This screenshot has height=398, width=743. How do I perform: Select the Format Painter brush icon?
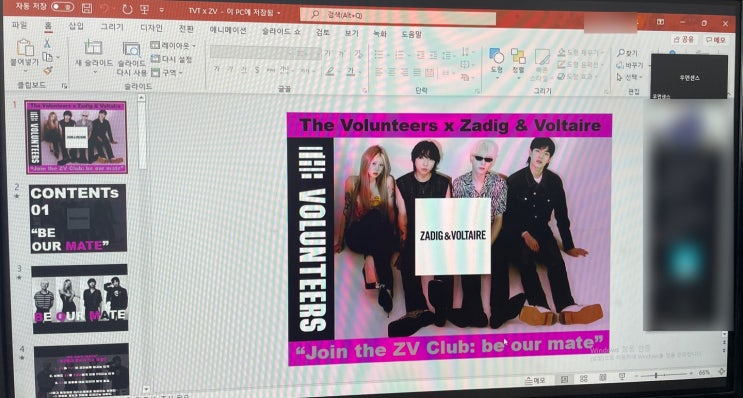47,70
